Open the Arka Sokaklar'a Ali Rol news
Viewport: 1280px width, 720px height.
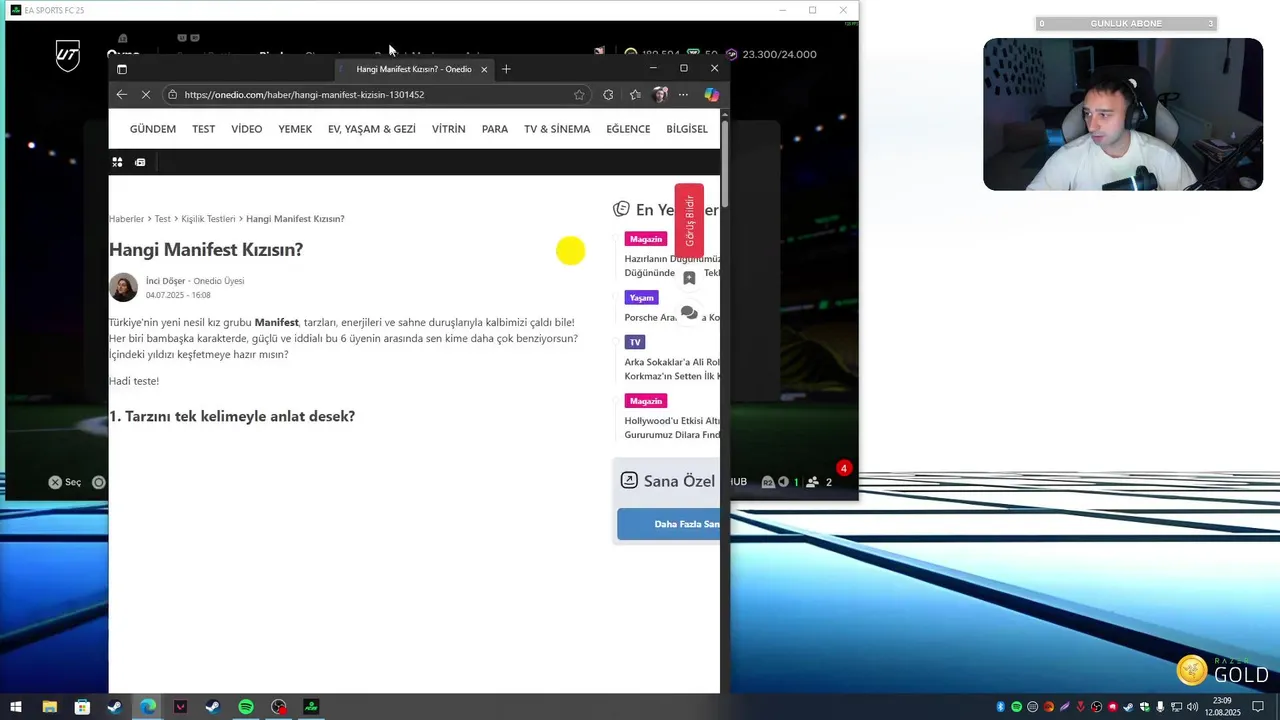(672, 369)
